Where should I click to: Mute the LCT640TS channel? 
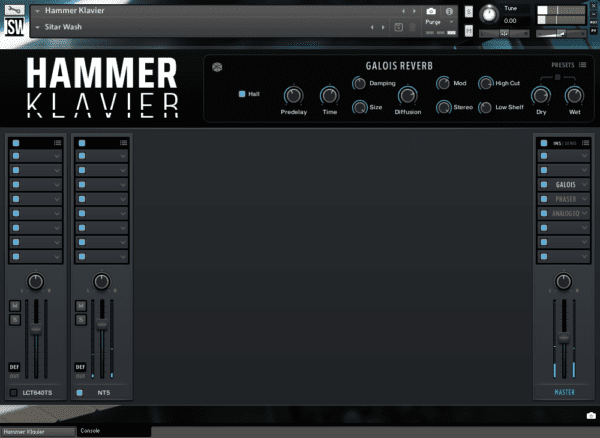[x=15, y=306]
